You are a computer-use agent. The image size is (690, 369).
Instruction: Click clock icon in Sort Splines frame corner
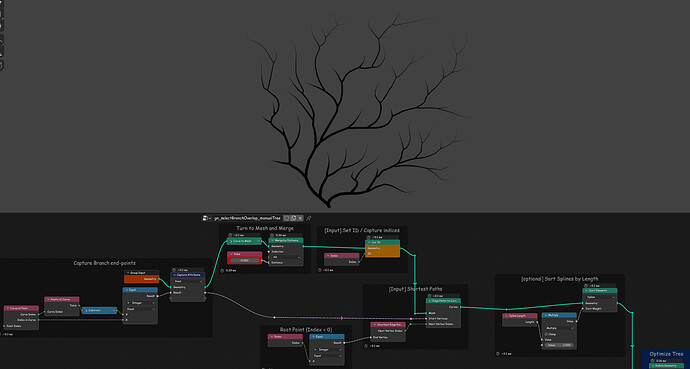click(x=499, y=353)
